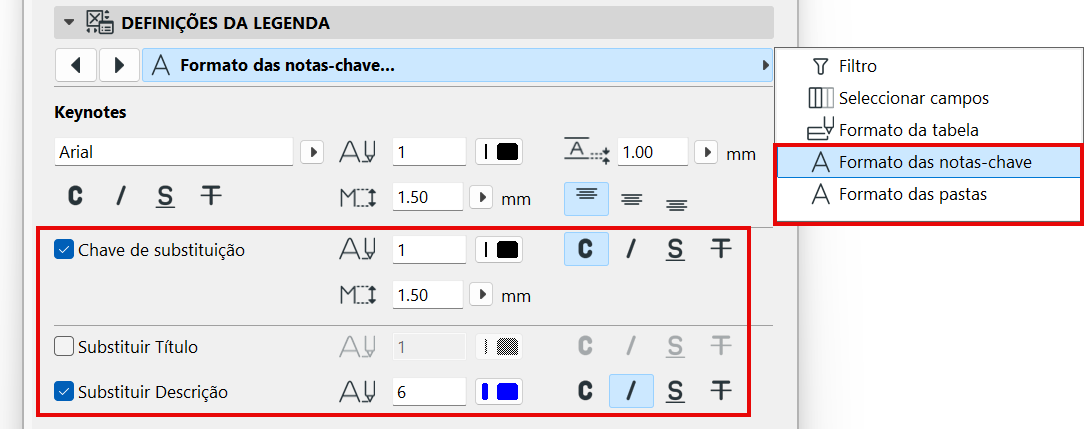Disable Substituir Descrição checkbox
Image resolution: width=1086 pixels, height=429 pixels.
tap(64, 392)
